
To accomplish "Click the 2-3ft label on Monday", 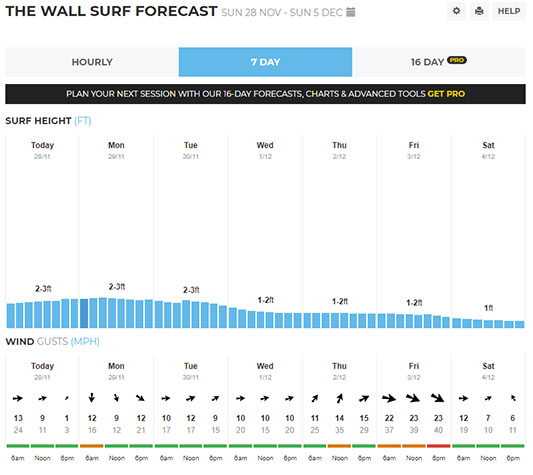I will pyautogui.click(x=117, y=287).
